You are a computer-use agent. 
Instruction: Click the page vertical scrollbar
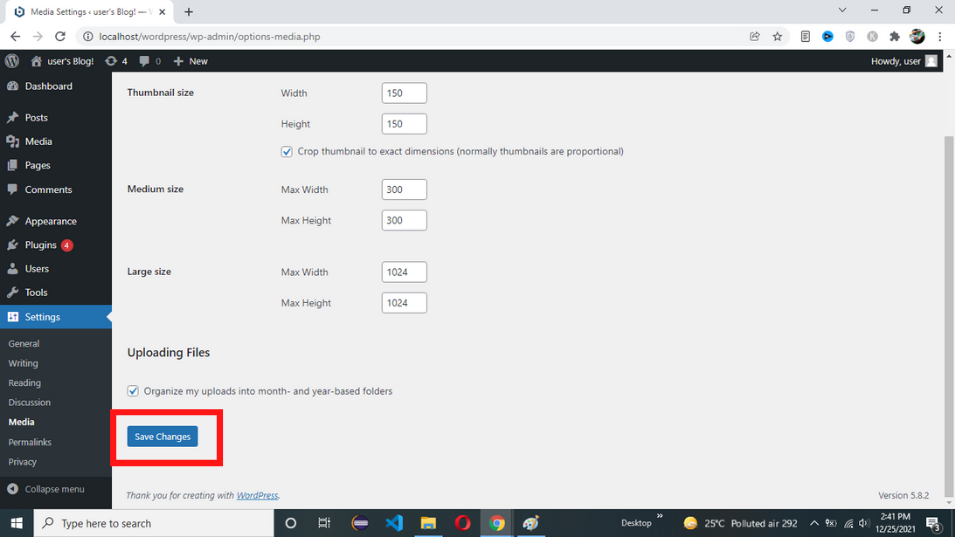(x=949, y=316)
